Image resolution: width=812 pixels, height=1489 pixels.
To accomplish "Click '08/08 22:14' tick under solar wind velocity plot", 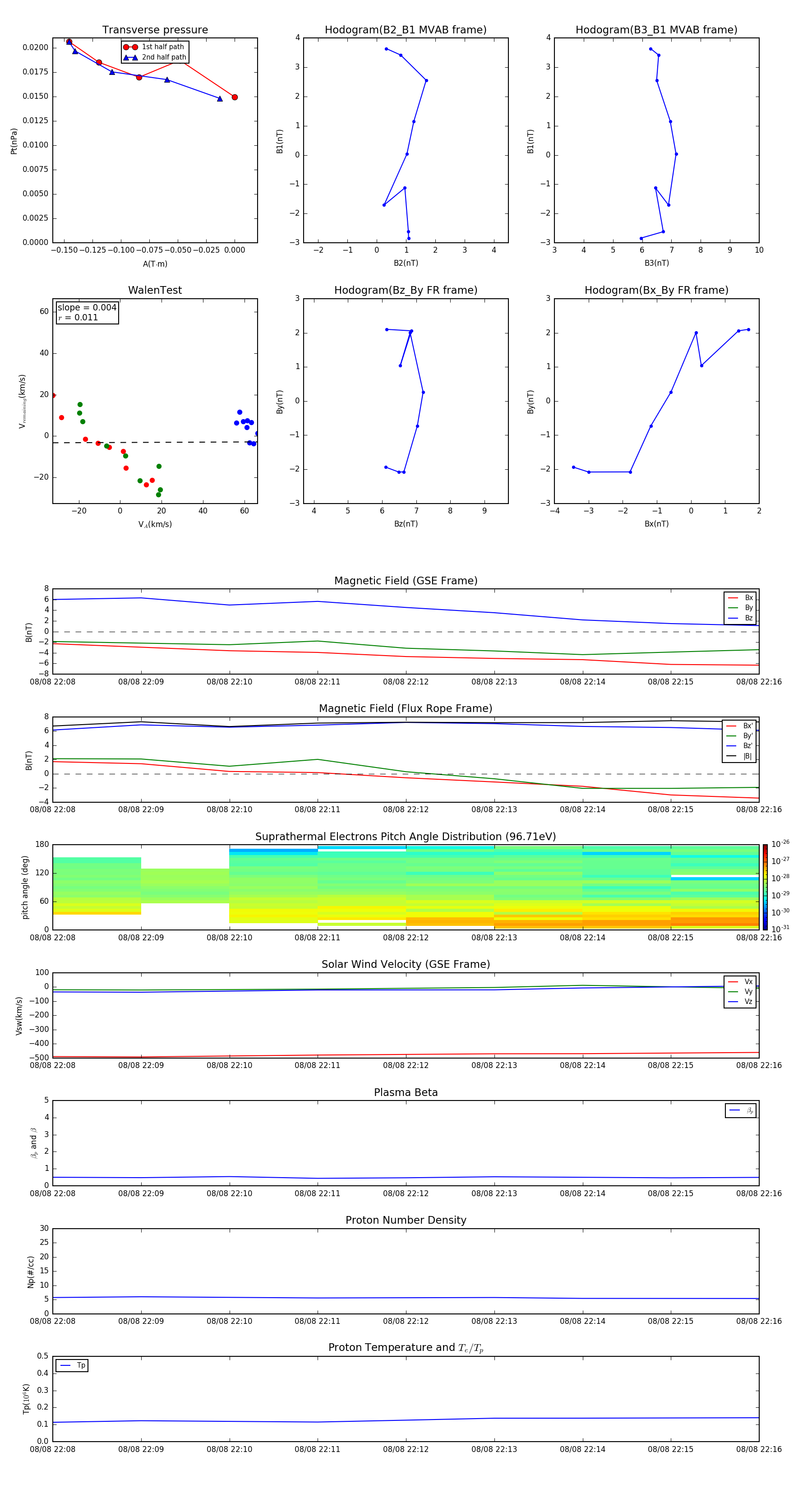I will coord(582,1065).
